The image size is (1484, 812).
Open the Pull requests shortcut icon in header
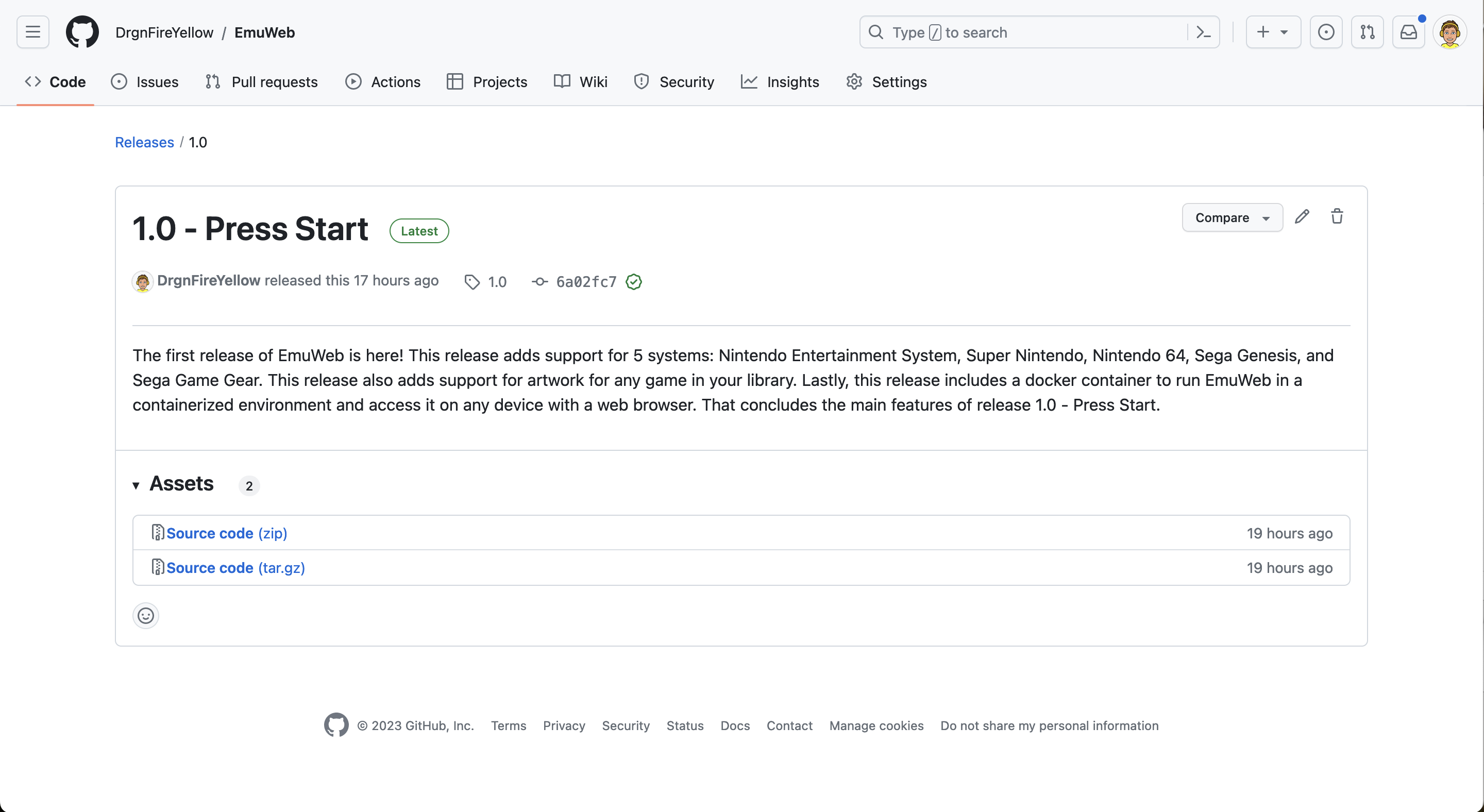point(1367,32)
